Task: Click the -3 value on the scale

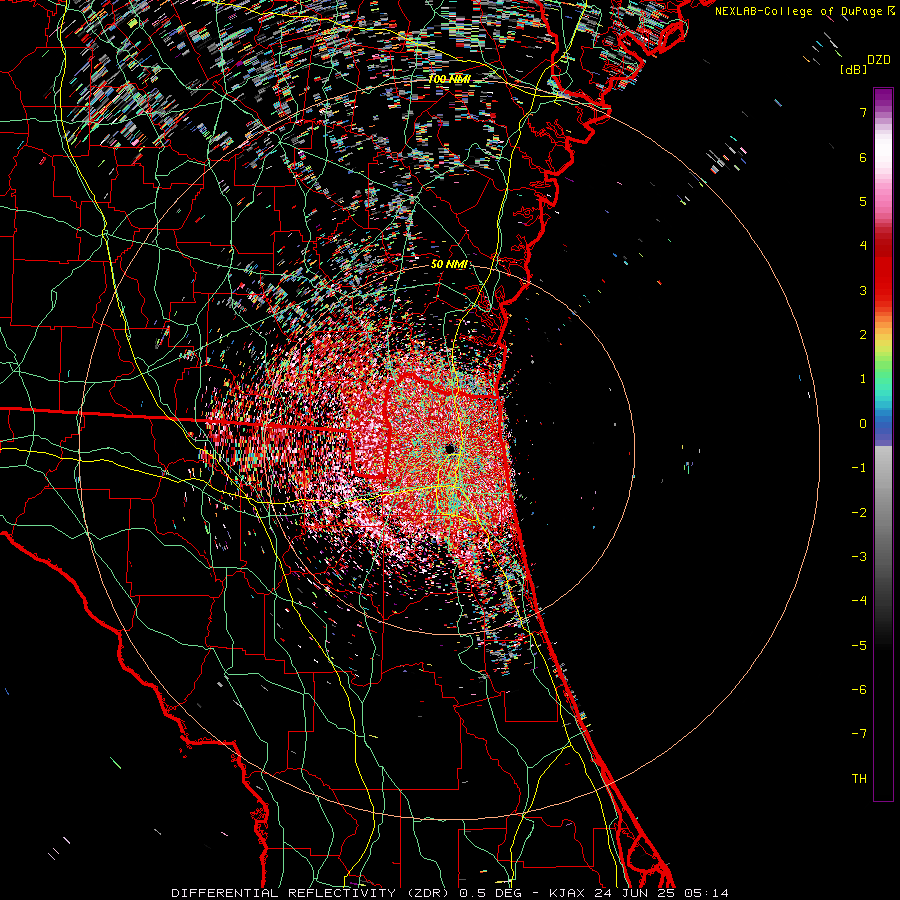Action: [x=859, y=557]
